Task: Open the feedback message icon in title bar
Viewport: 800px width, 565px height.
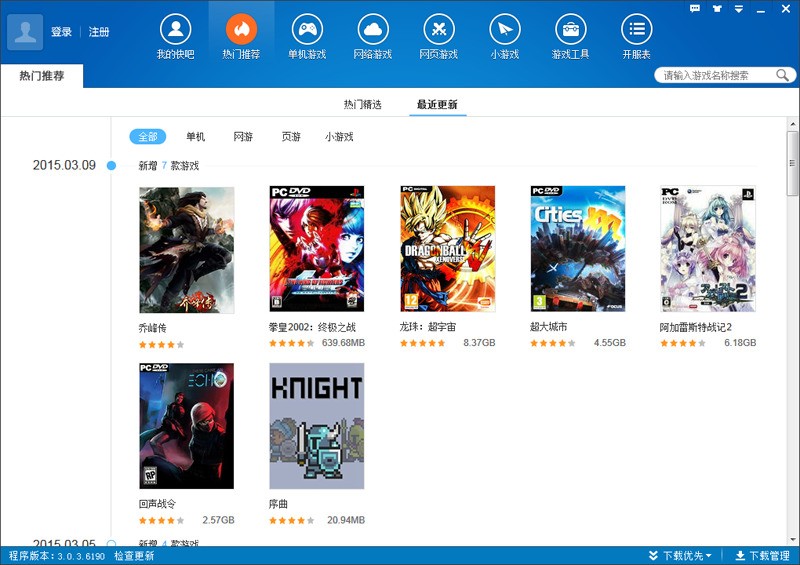Action: coord(695,9)
